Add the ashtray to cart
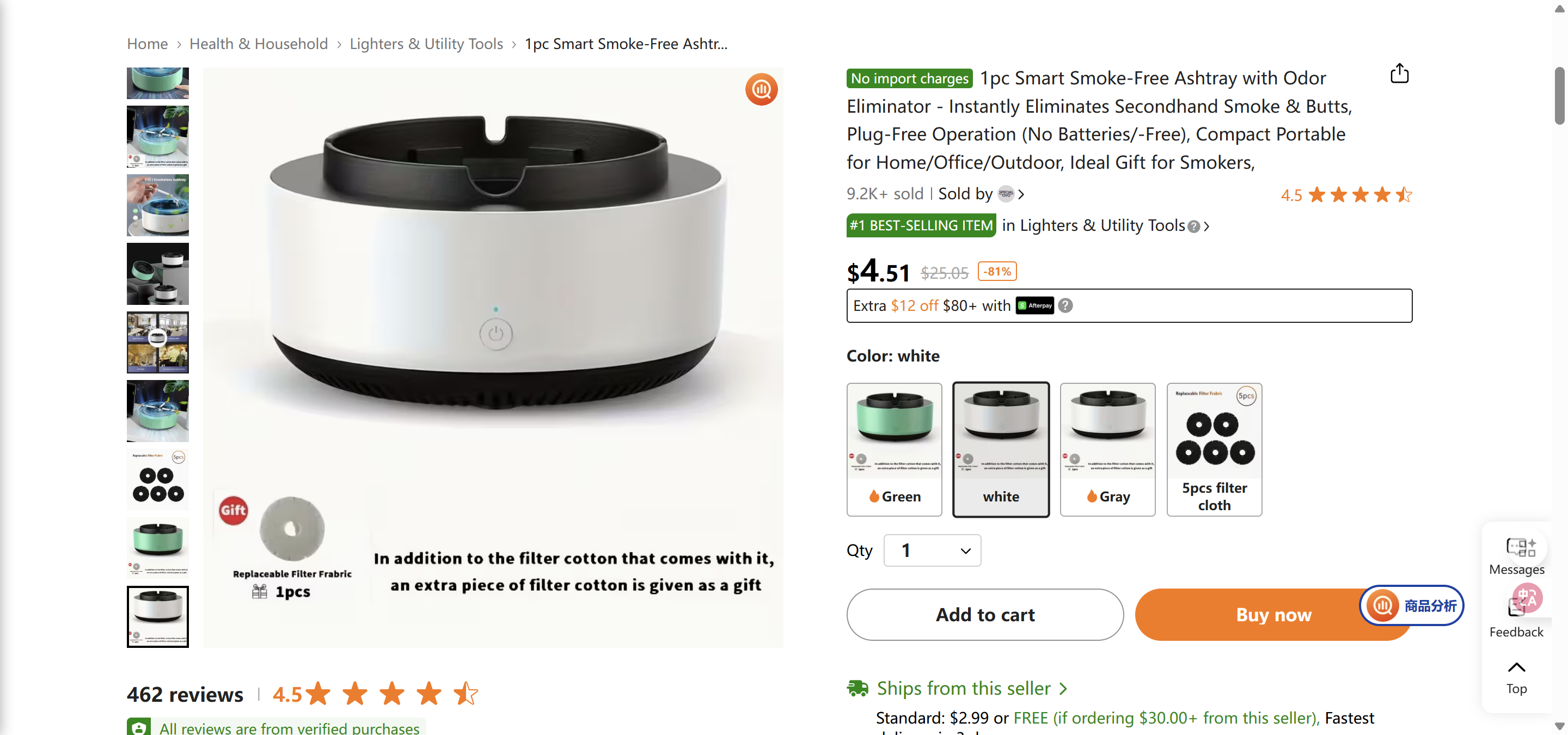Screen dimensions: 1568x735 point(984,615)
